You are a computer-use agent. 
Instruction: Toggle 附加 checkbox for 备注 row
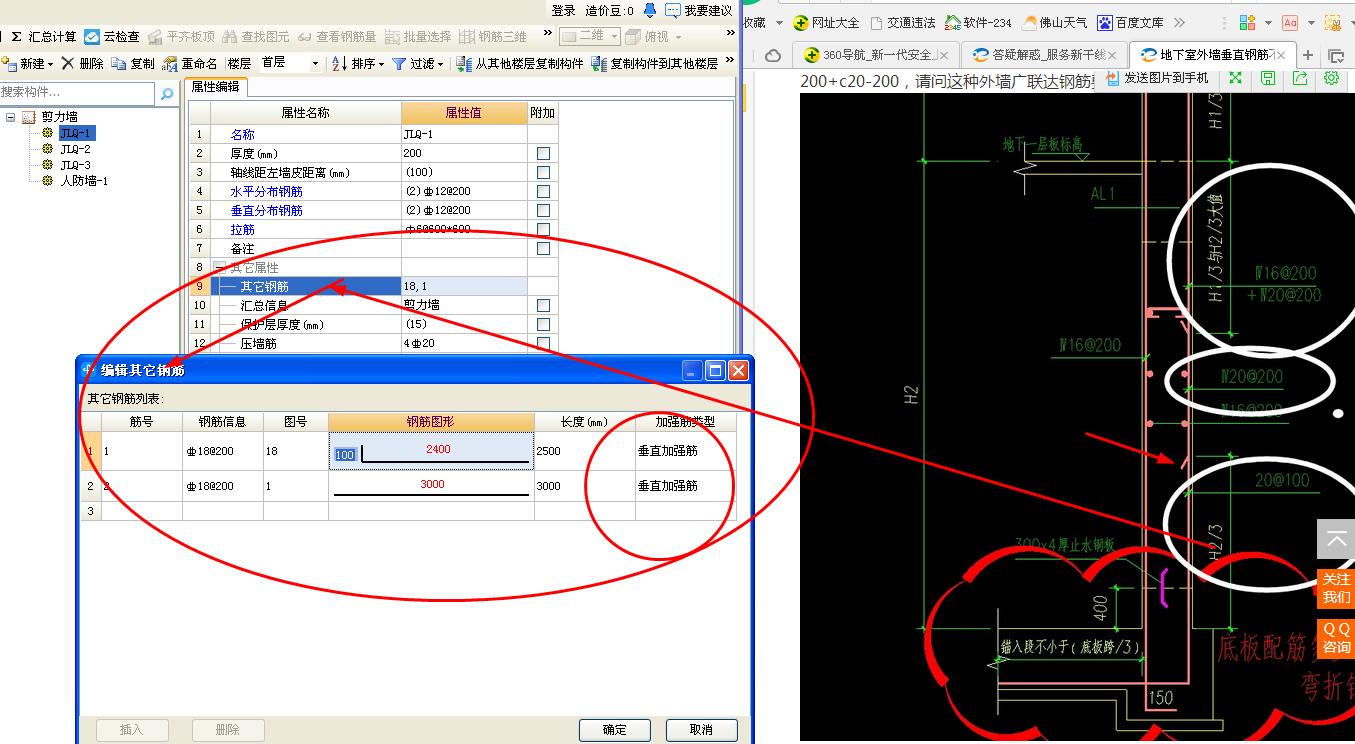tap(543, 249)
